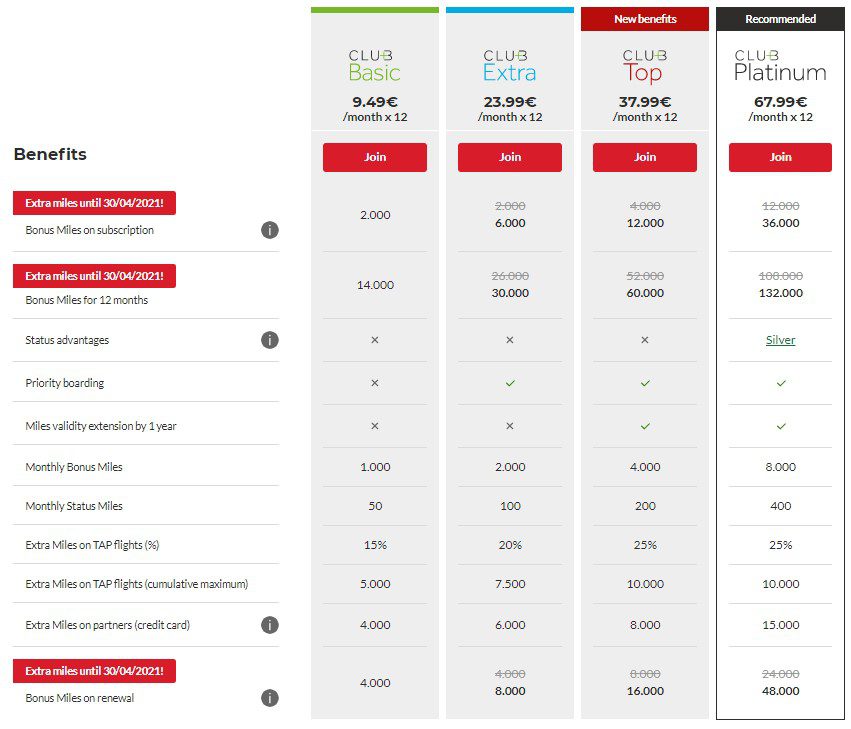851x729 pixels.
Task: Click the Club Top logo
Action: point(645,67)
